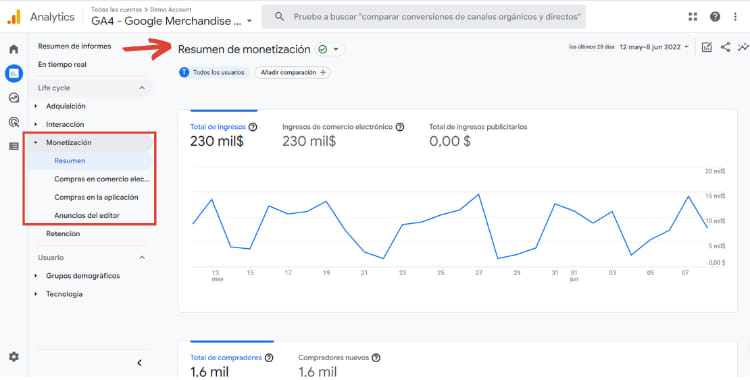This screenshot has height=380, width=750.
Task: Open the property selector dropdown arrow
Action: click(249, 22)
